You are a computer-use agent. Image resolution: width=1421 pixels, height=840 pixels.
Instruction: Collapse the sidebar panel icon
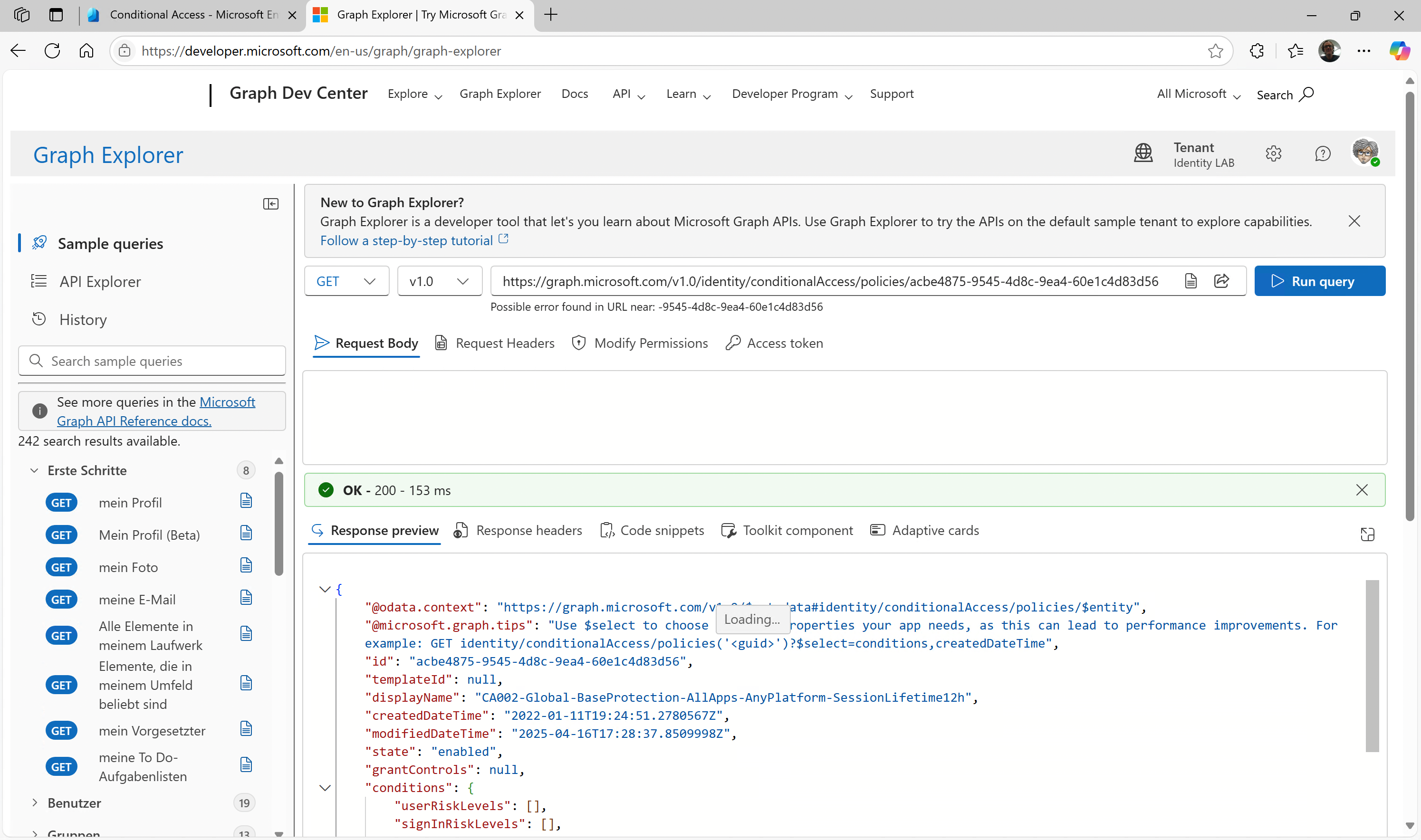pos(270,204)
